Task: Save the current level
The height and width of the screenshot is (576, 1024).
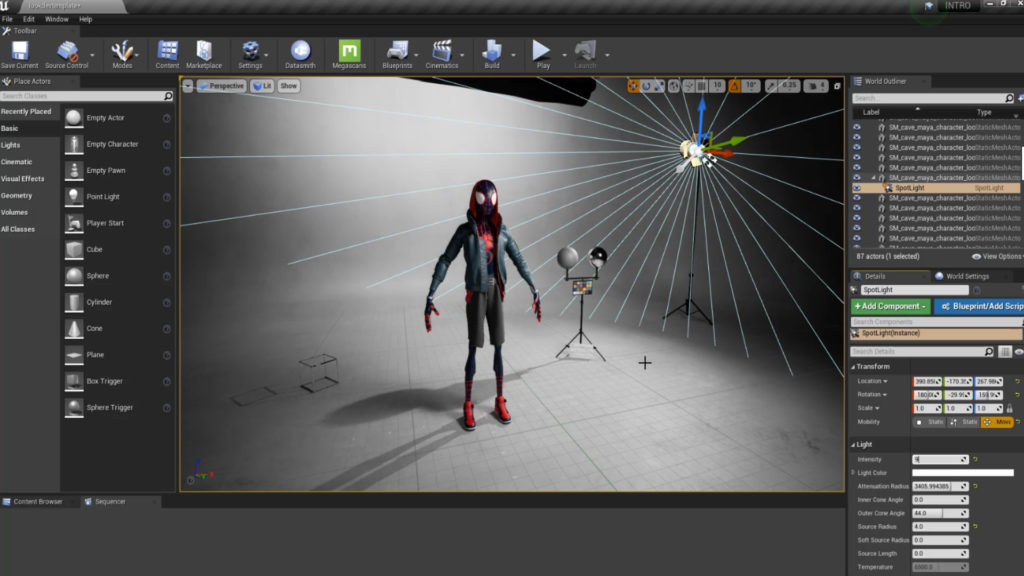Action: point(18,50)
